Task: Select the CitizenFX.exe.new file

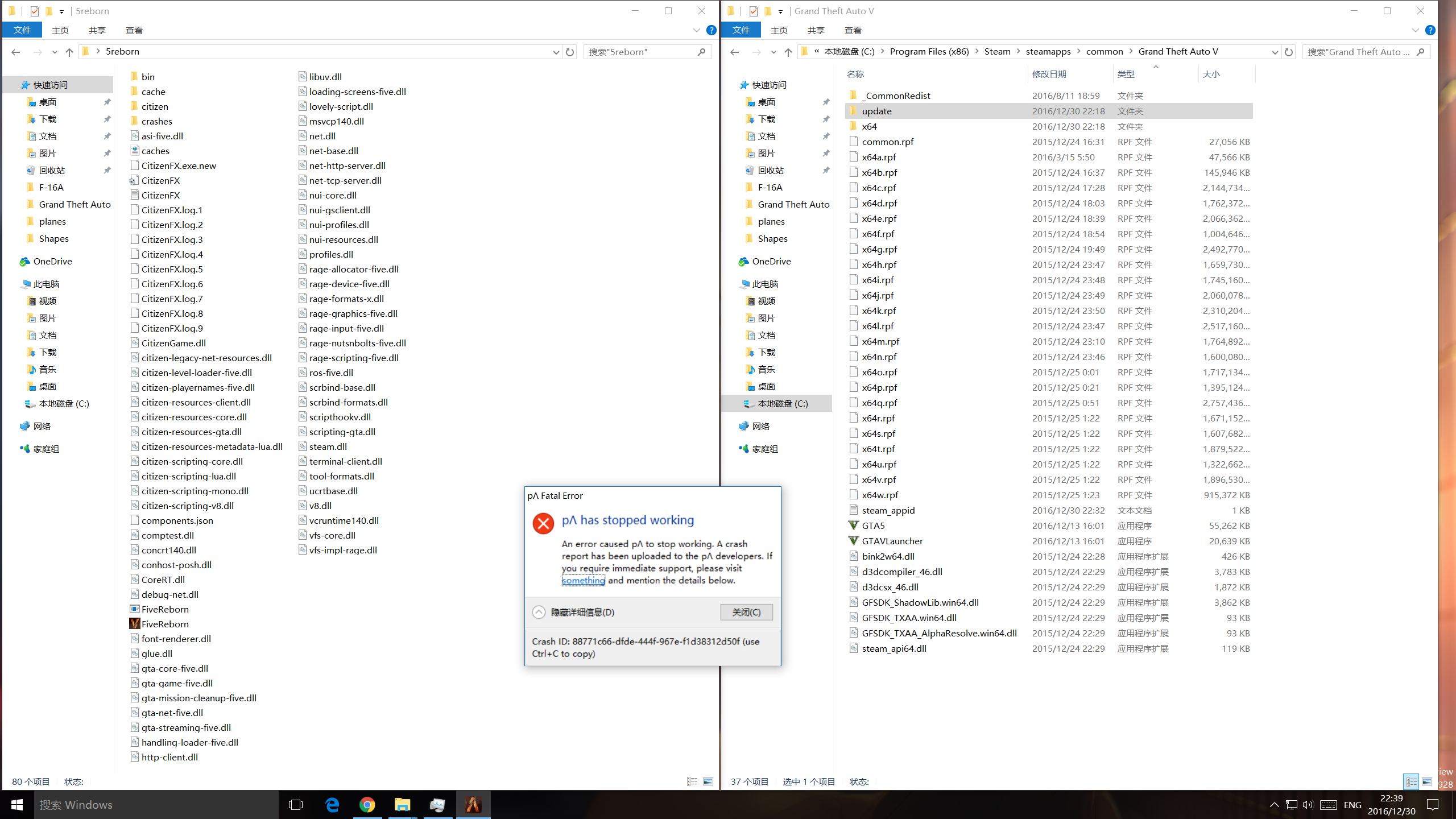Action: 179,166
